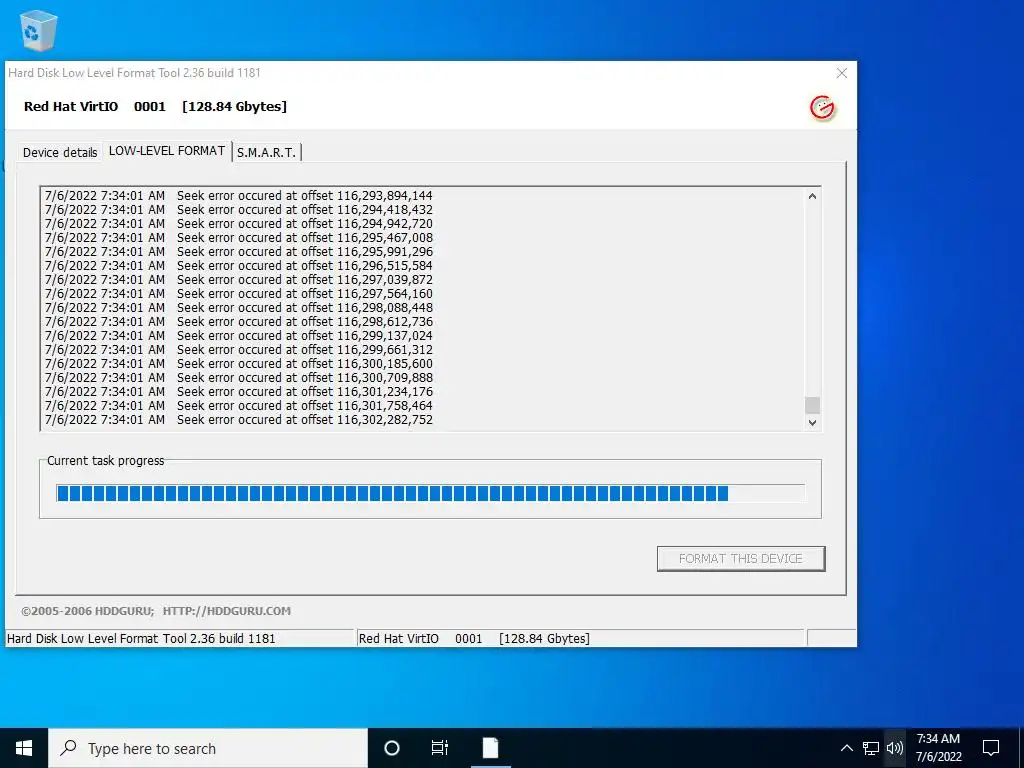This screenshot has height=768, width=1024.
Task: Show hidden system tray icons
Action: point(846,748)
